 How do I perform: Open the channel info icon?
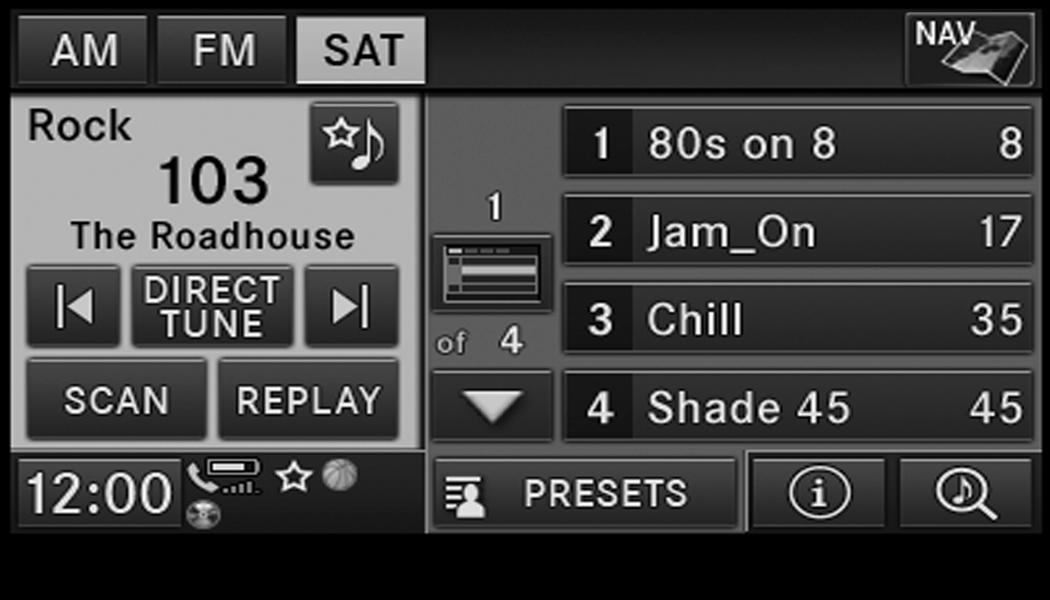click(x=819, y=493)
